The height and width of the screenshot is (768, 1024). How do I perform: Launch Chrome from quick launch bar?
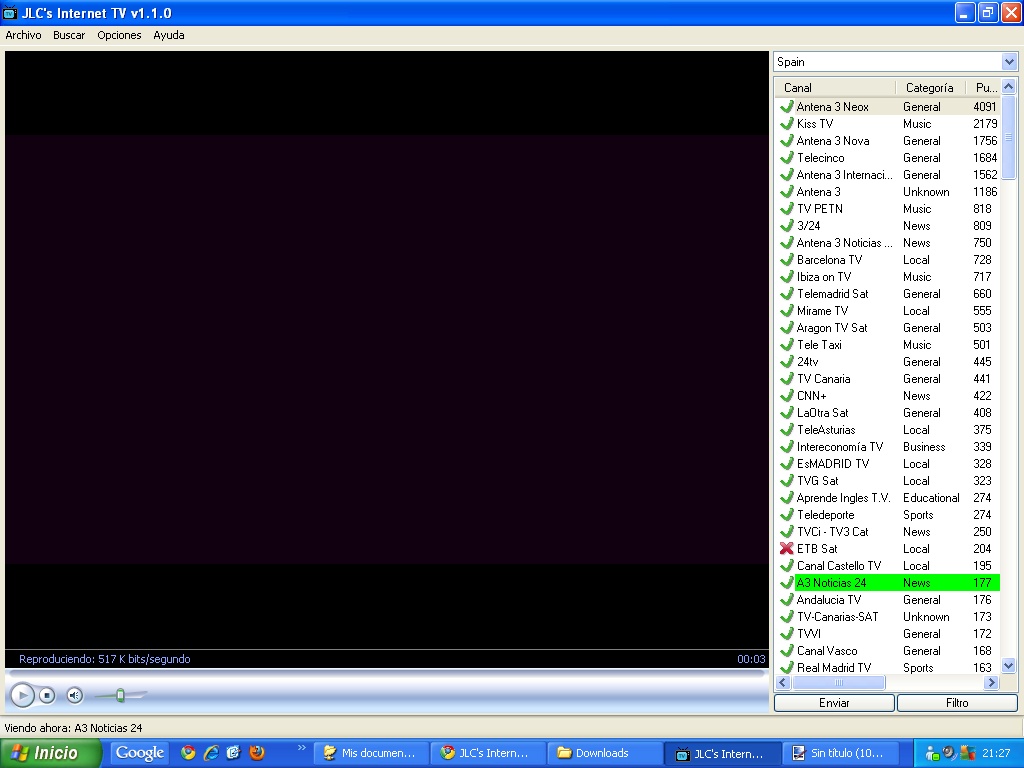pos(188,752)
